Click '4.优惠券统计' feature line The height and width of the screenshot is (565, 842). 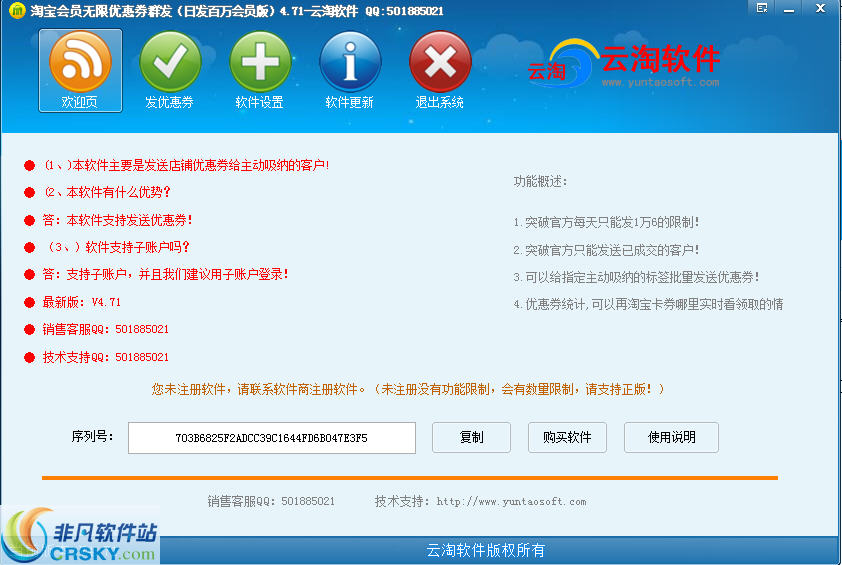[x=648, y=305]
